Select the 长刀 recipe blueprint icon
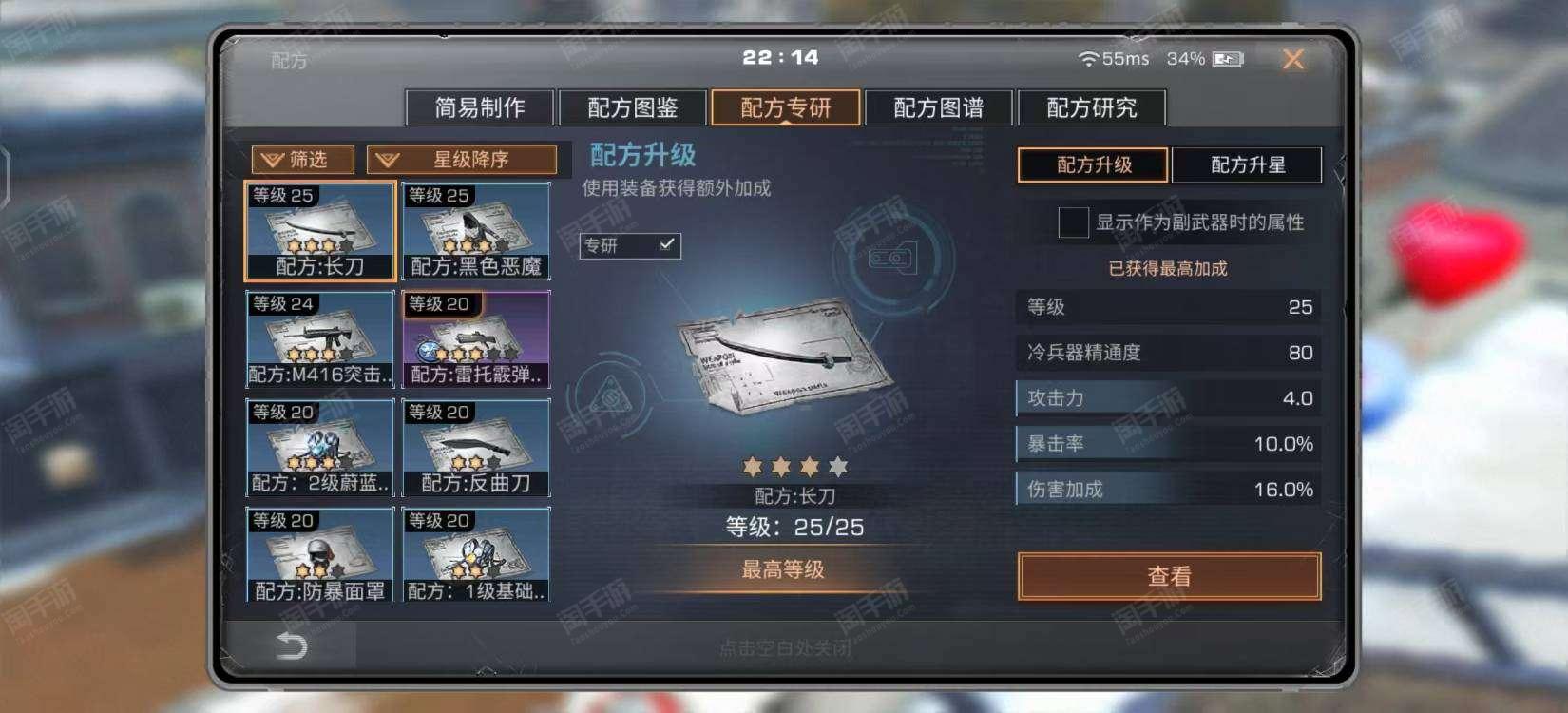The height and width of the screenshot is (713, 1568). tap(320, 231)
